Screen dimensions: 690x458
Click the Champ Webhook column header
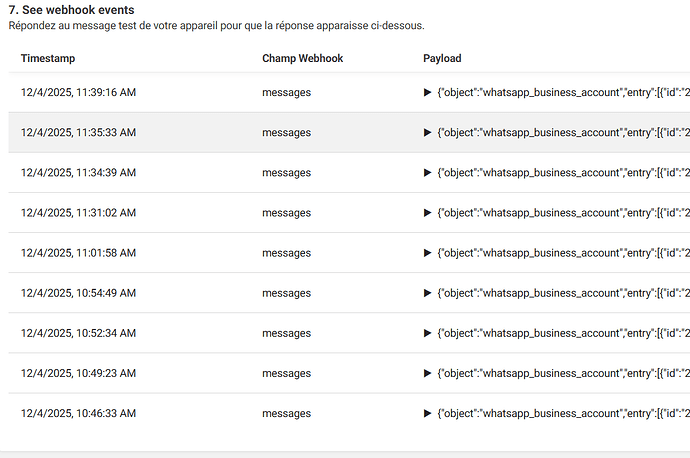tap(302, 59)
